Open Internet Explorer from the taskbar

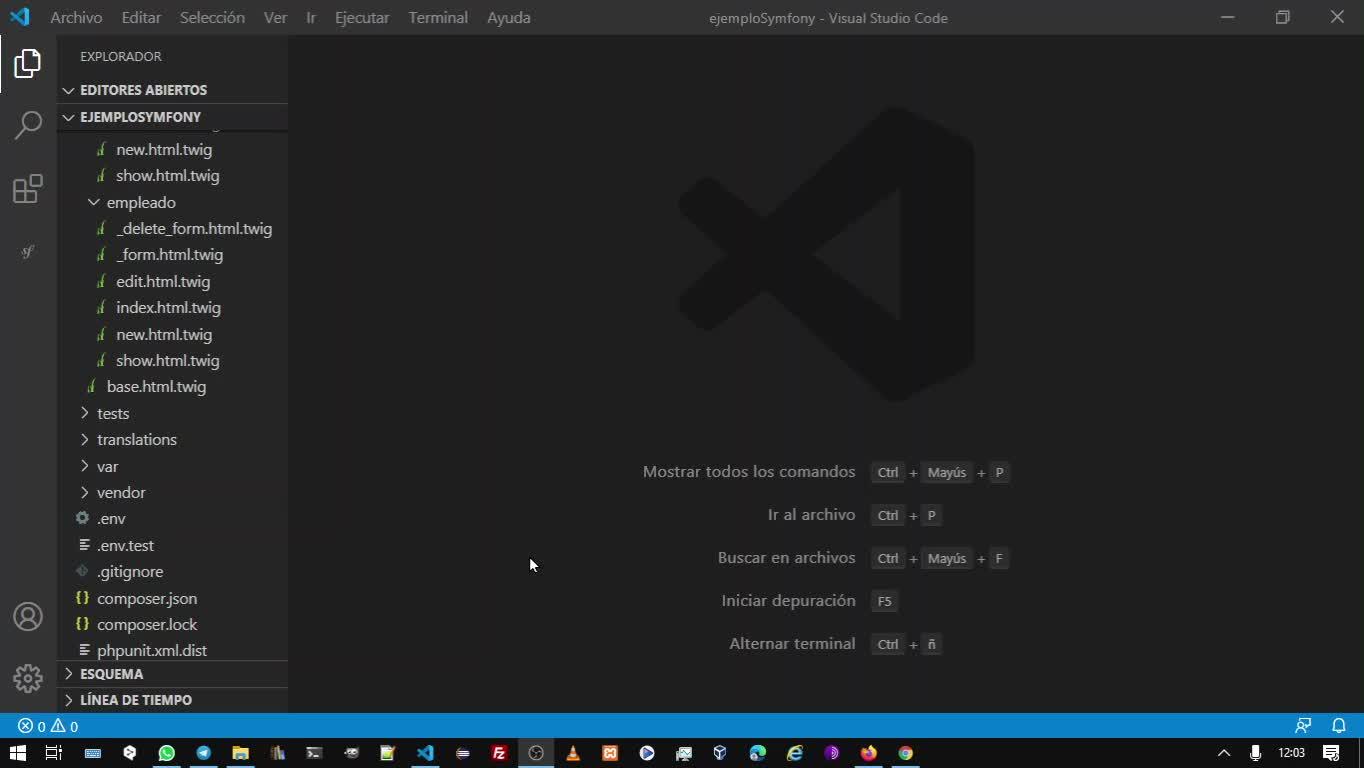[x=794, y=753]
